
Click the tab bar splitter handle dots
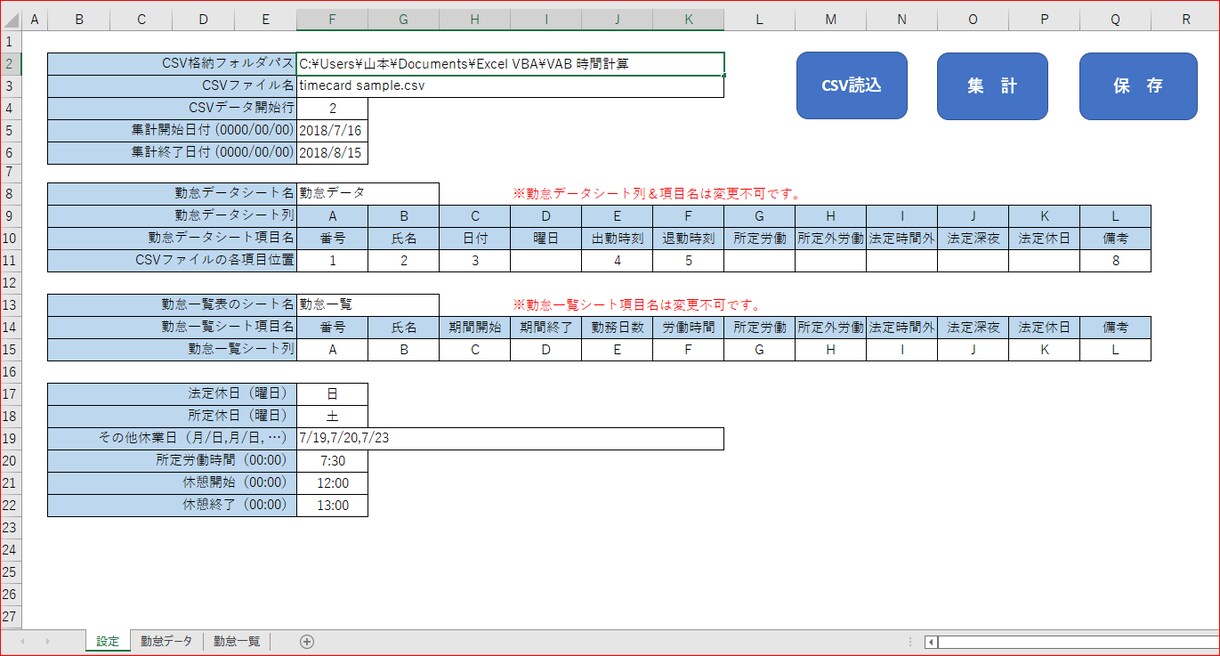(x=909, y=642)
